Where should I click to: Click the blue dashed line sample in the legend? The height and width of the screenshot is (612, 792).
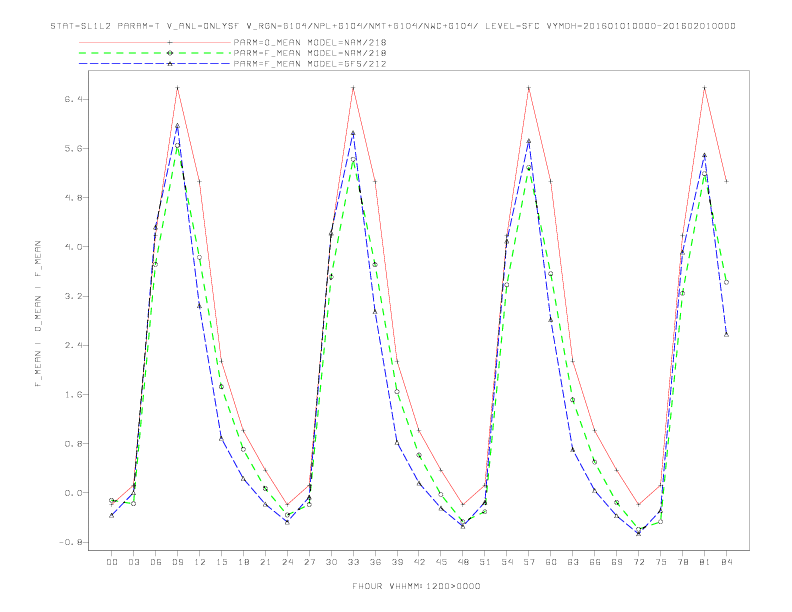tap(155, 64)
